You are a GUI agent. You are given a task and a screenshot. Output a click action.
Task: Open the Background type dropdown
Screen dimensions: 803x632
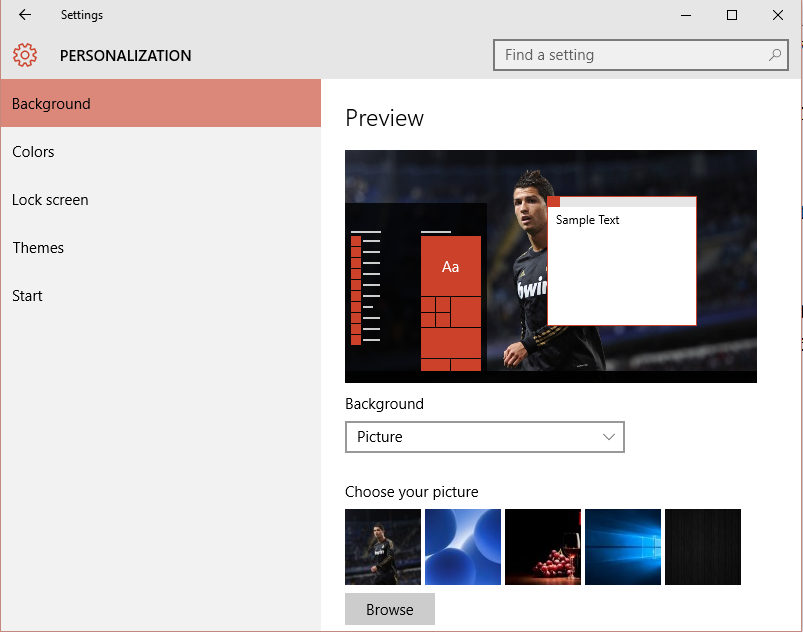pyautogui.click(x=484, y=437)
